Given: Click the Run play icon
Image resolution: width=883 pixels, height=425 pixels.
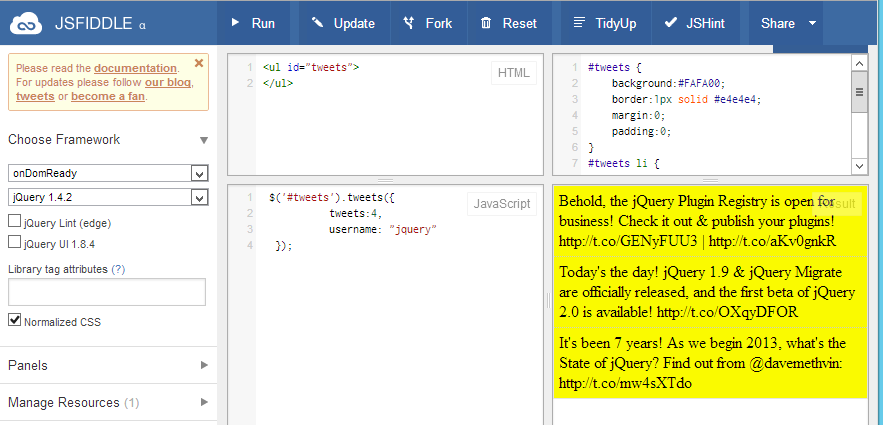Looking at the screenshot, I should pos(235,23).
